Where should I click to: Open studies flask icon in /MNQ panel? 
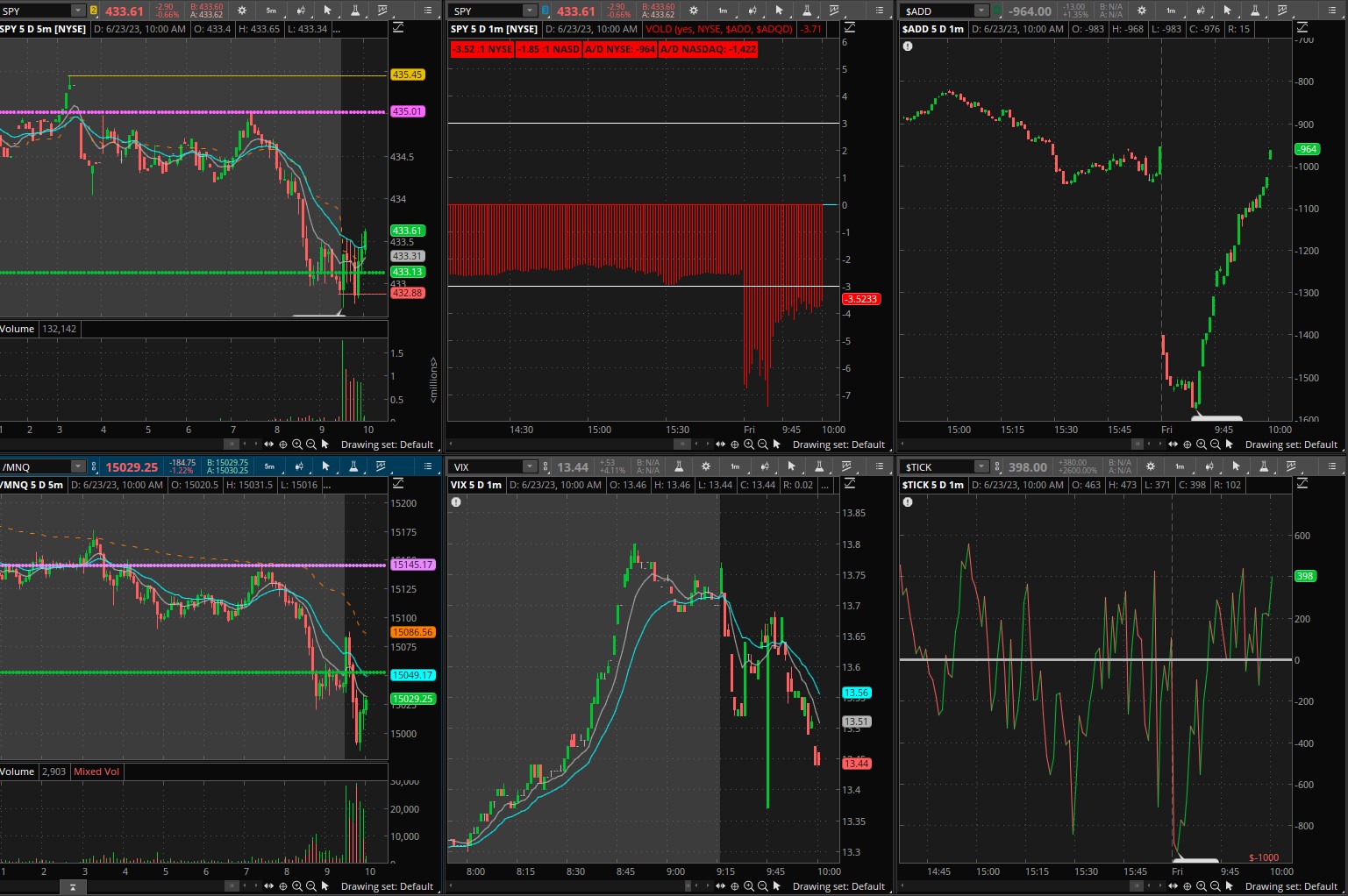(x=353, y=466)
